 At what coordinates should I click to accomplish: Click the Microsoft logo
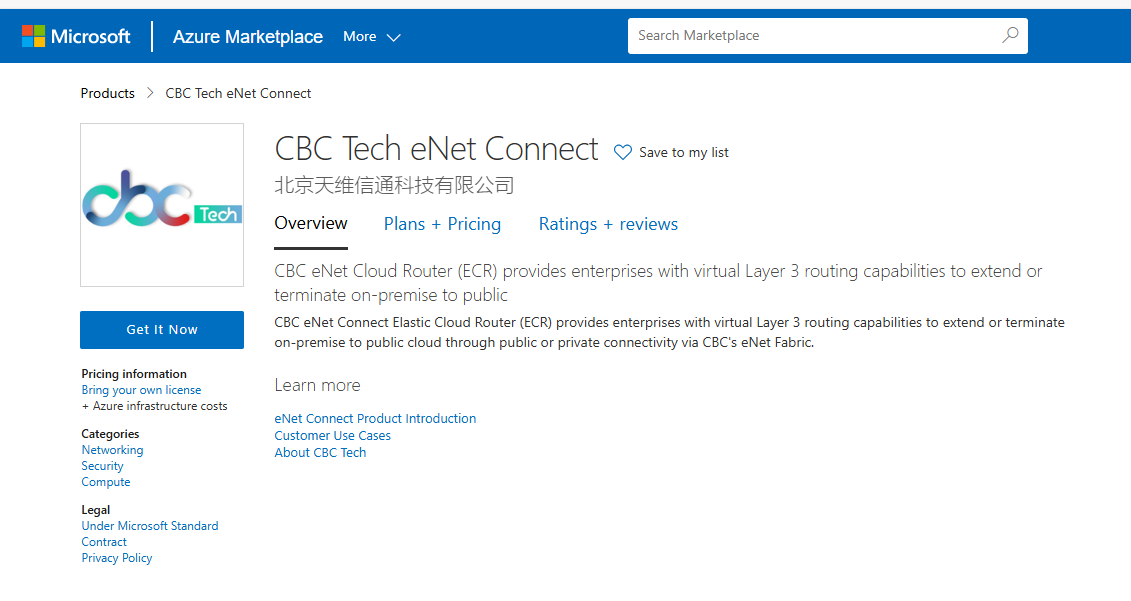[74, 35]
